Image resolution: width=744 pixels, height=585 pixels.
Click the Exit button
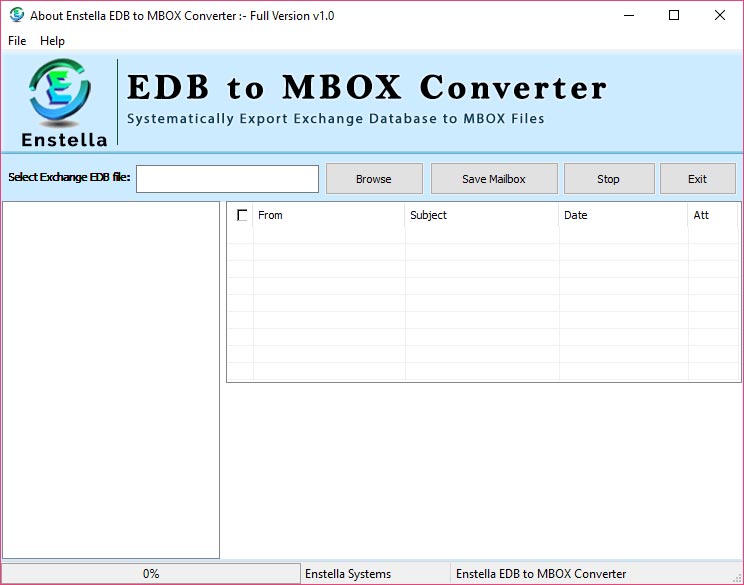coord(697,179)
